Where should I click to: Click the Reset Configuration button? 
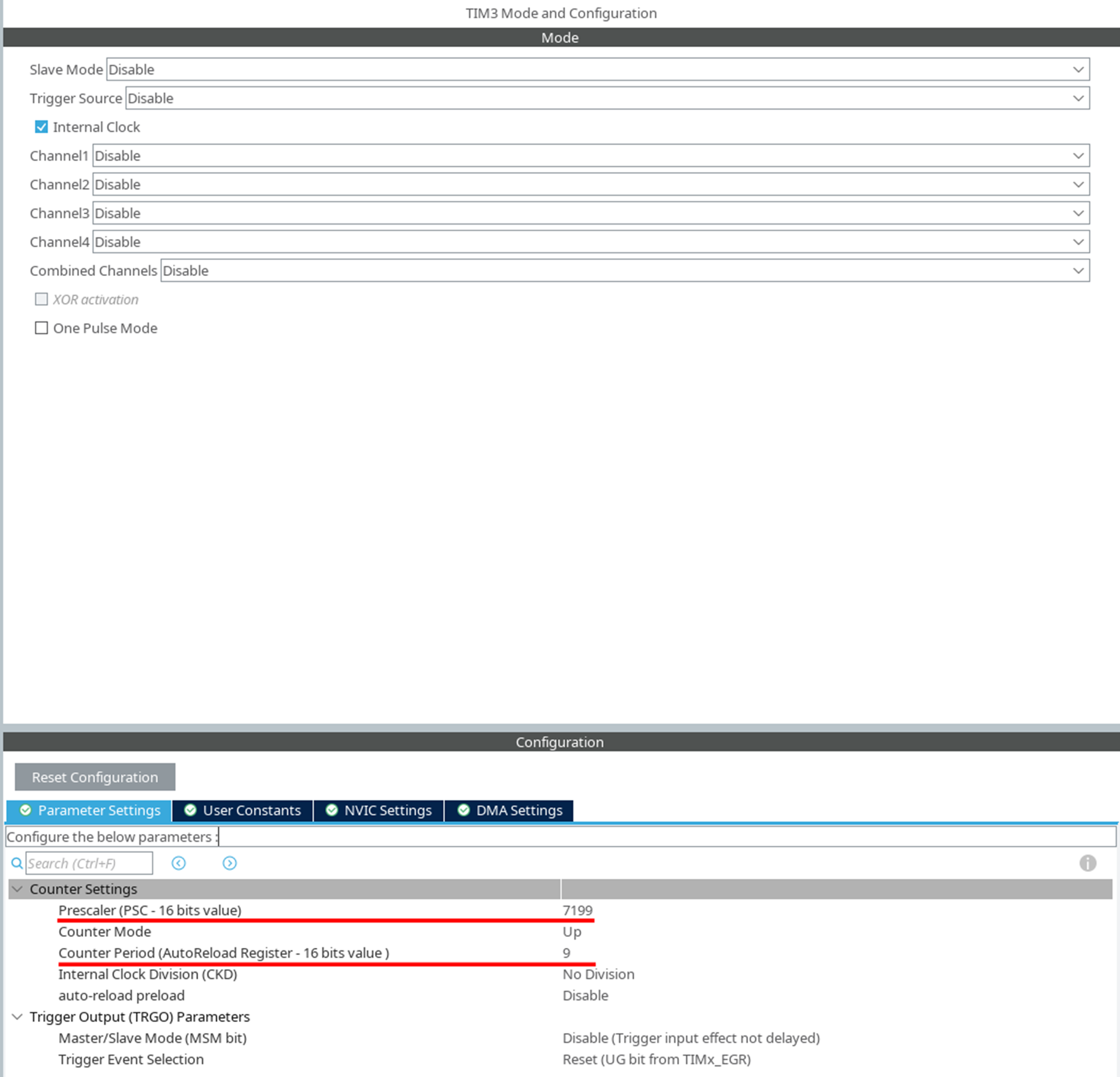click(x=95, y=777)
